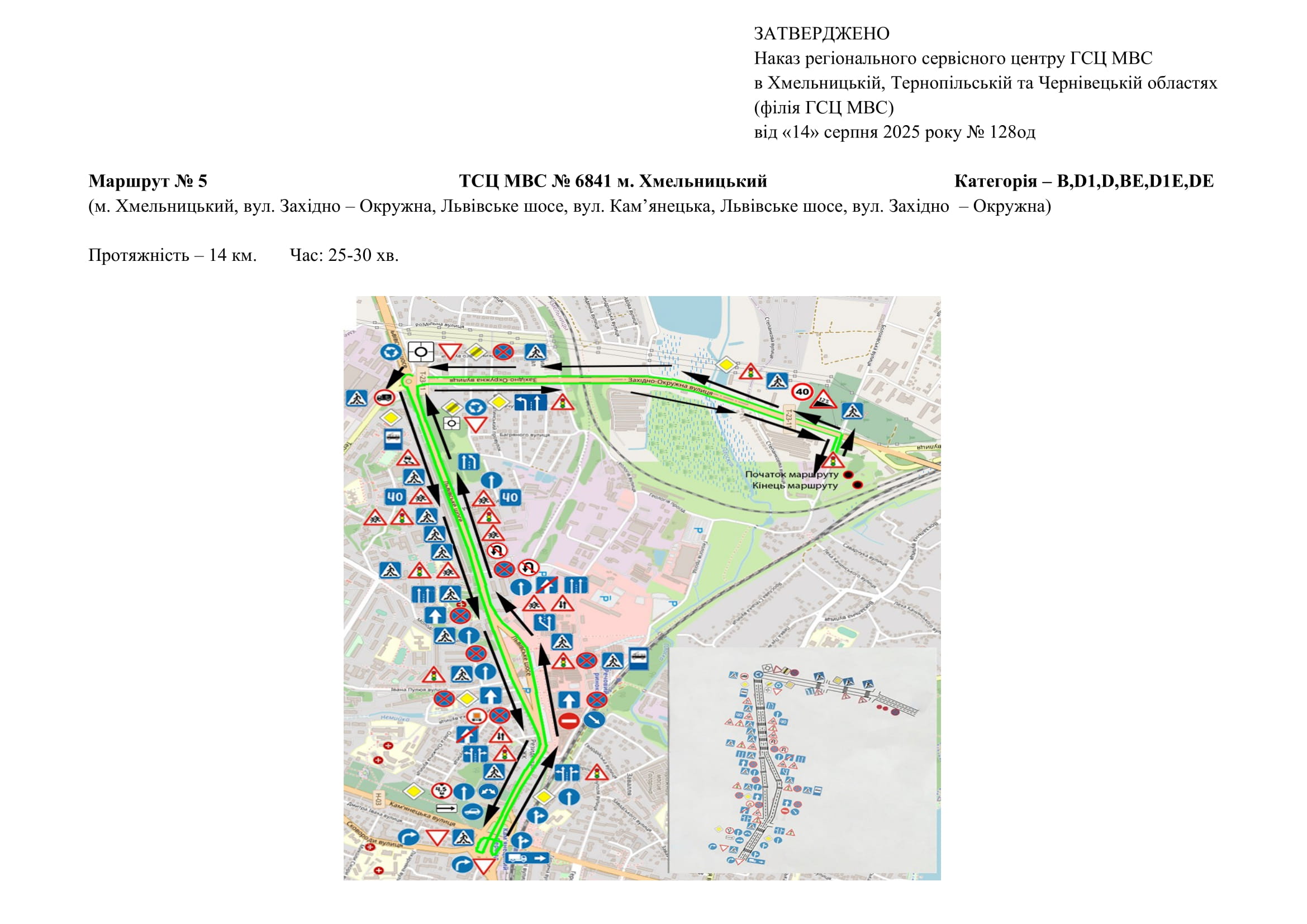Click the keep-right diagonal arrow sign
1307x924 pixels.
(595, 719)
